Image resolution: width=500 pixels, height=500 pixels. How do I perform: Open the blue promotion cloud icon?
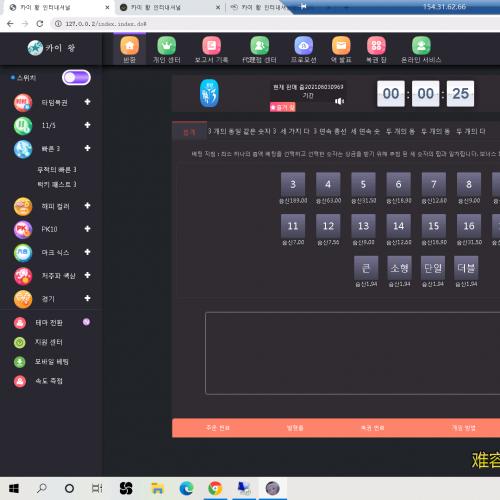click(x=303, y=46)
